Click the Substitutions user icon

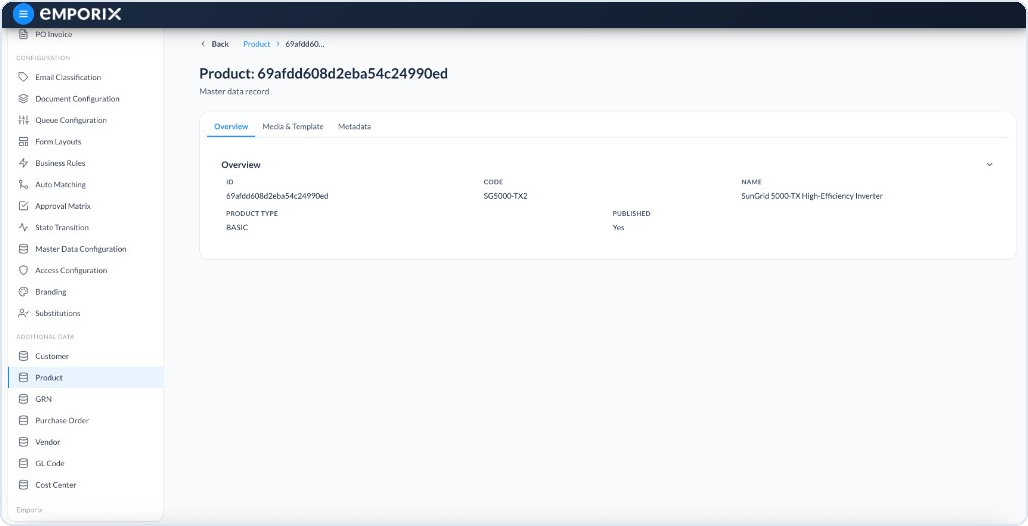(24, 314)
